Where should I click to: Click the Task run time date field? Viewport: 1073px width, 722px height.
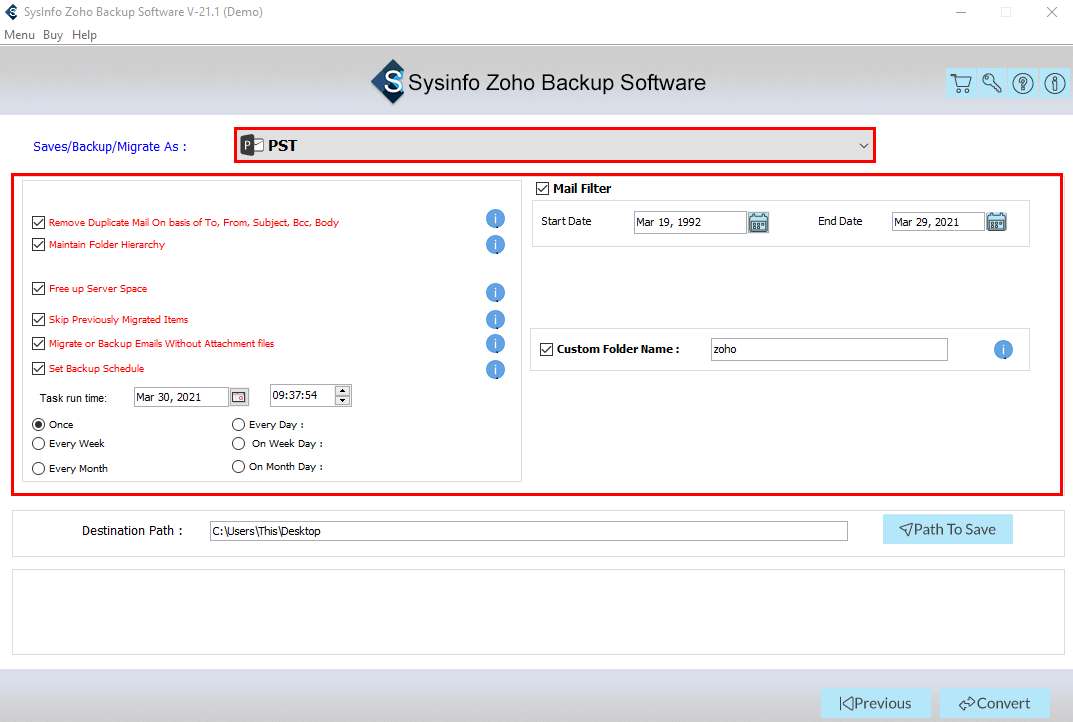point(181,397)
